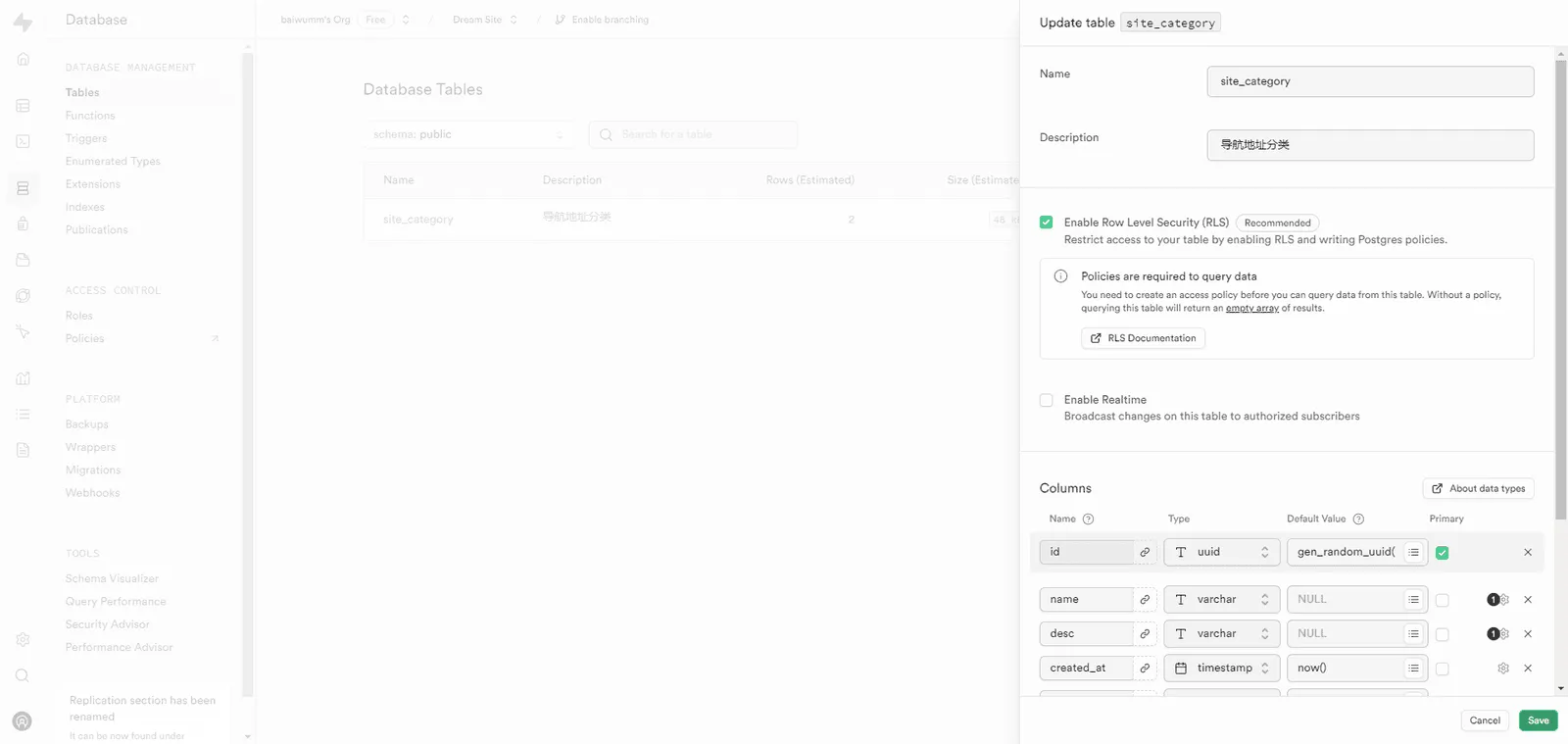Click help icon beside columns Name header
This screenshot has width=1568, height=744.
tap(1088, 520)
